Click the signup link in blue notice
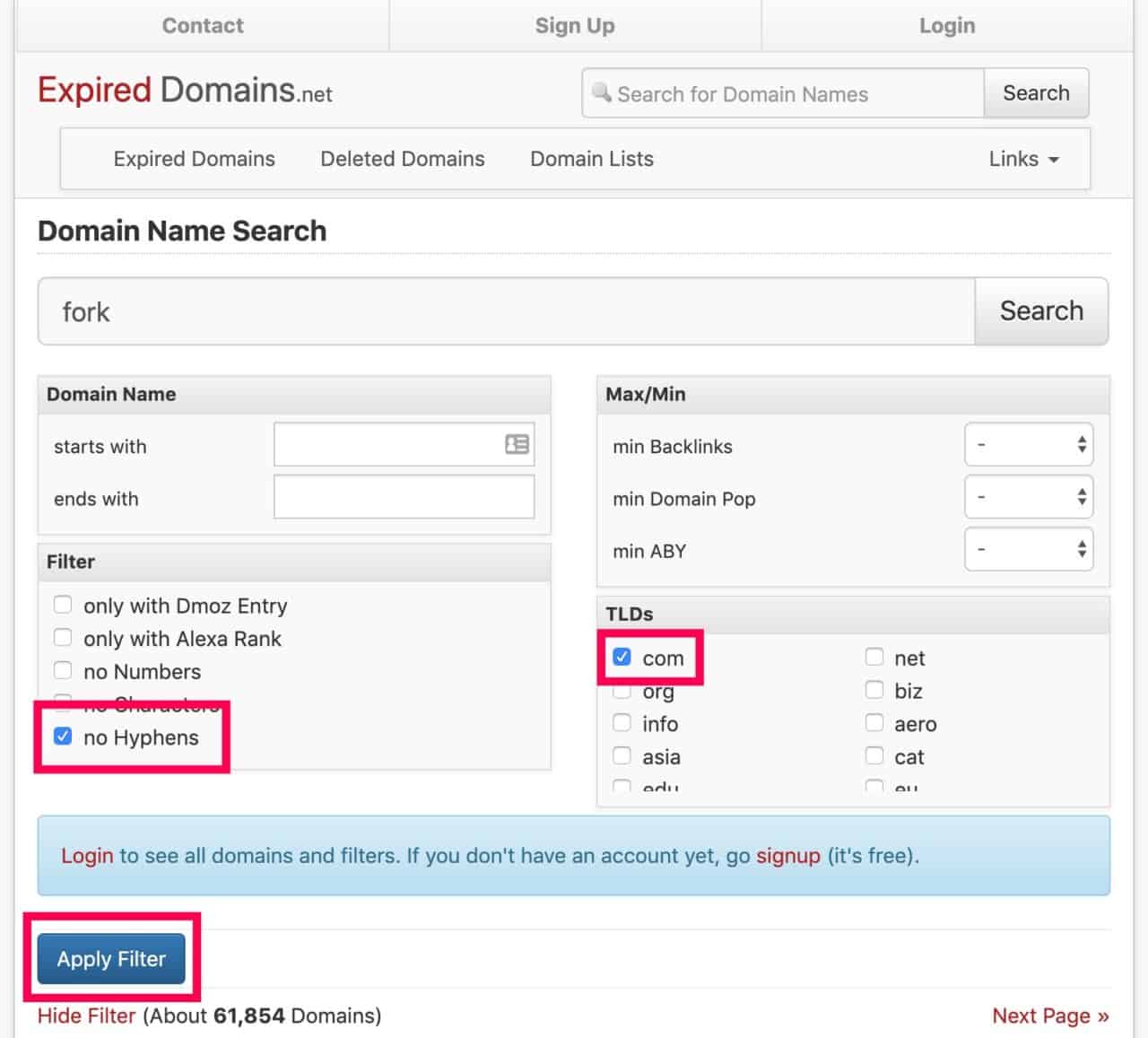 [x=788, y=856]
